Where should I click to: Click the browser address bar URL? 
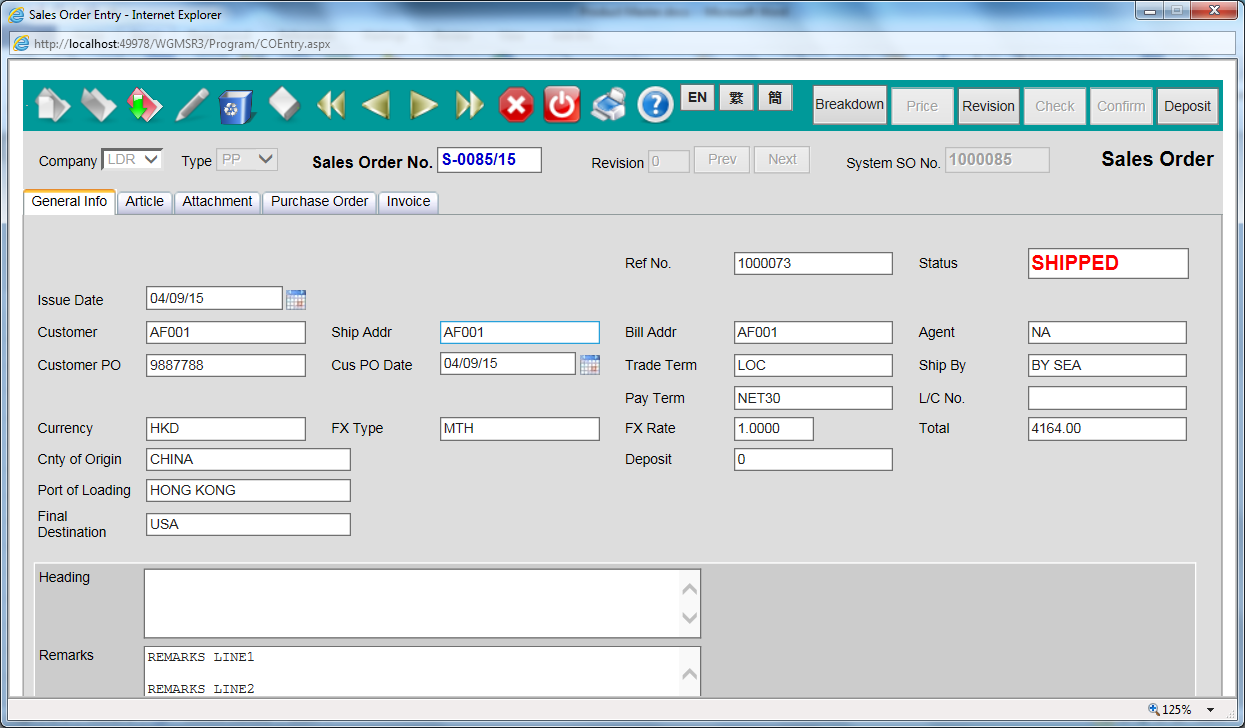point(182,44)
